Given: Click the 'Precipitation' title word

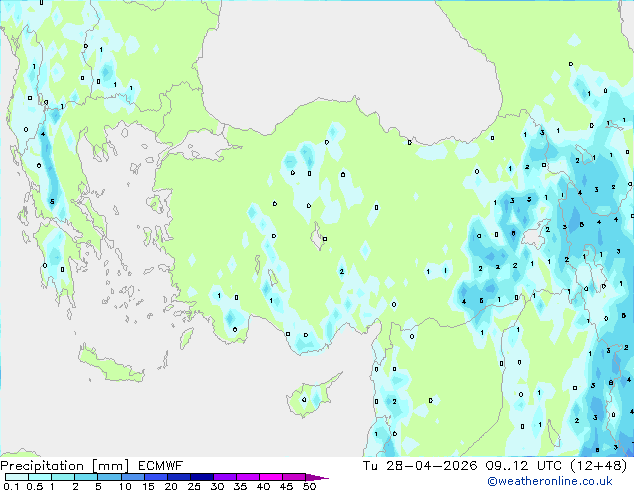Looking at the screenshot, I should 42,466.
